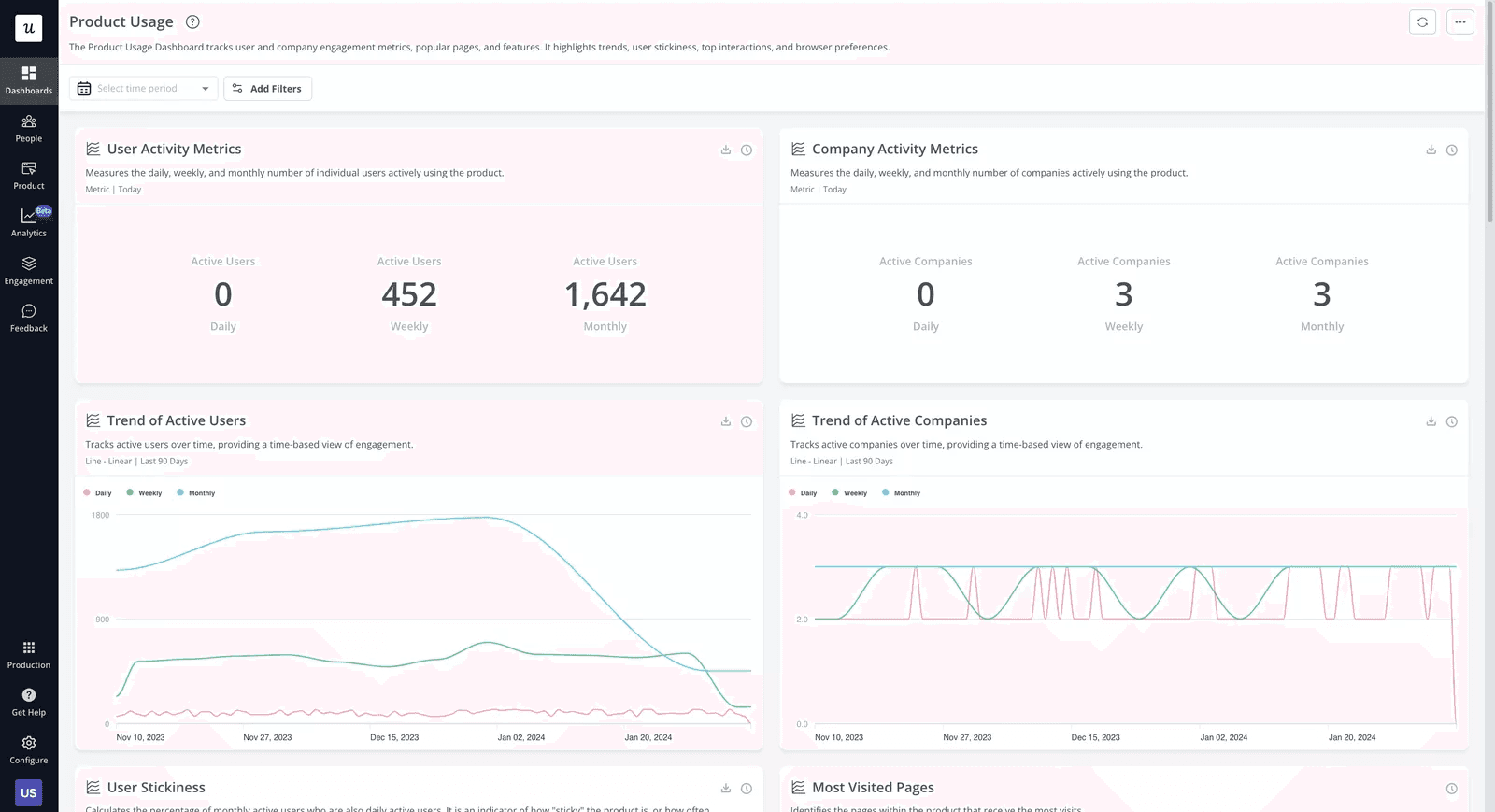Click the Trend of Active Users title
Viewport: 1495px width, 812px height.
click(177, 420)
